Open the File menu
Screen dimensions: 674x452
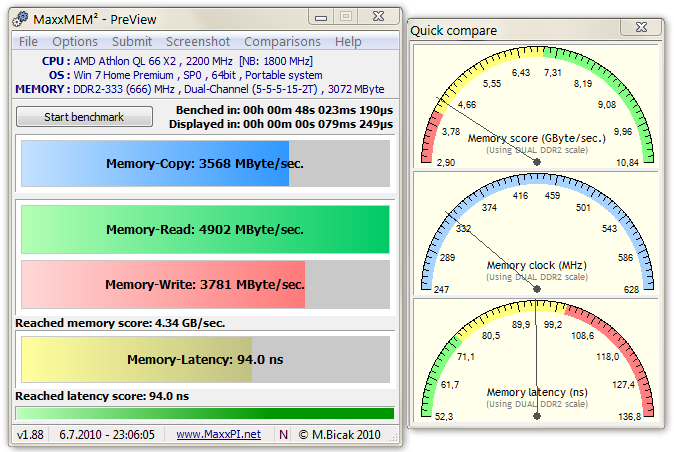(28, 41)
